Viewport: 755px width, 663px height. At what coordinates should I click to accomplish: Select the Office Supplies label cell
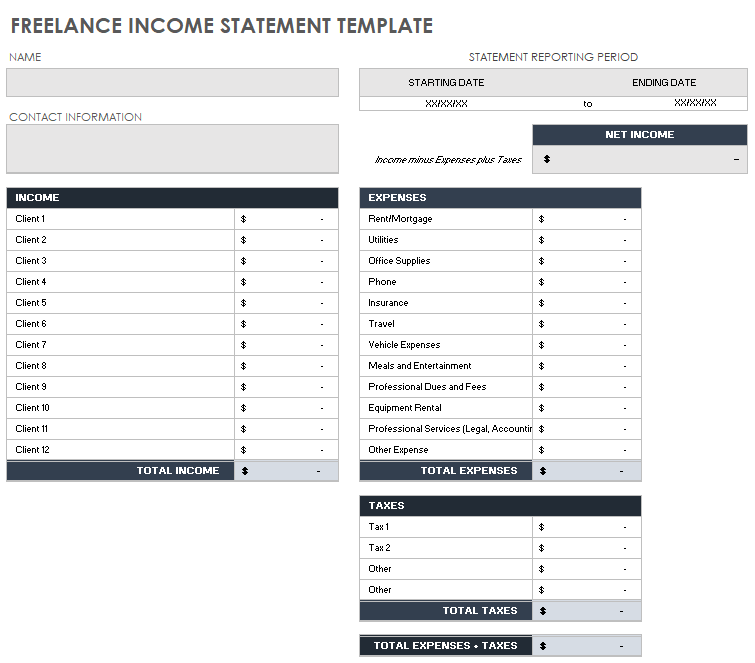[445, 261]
